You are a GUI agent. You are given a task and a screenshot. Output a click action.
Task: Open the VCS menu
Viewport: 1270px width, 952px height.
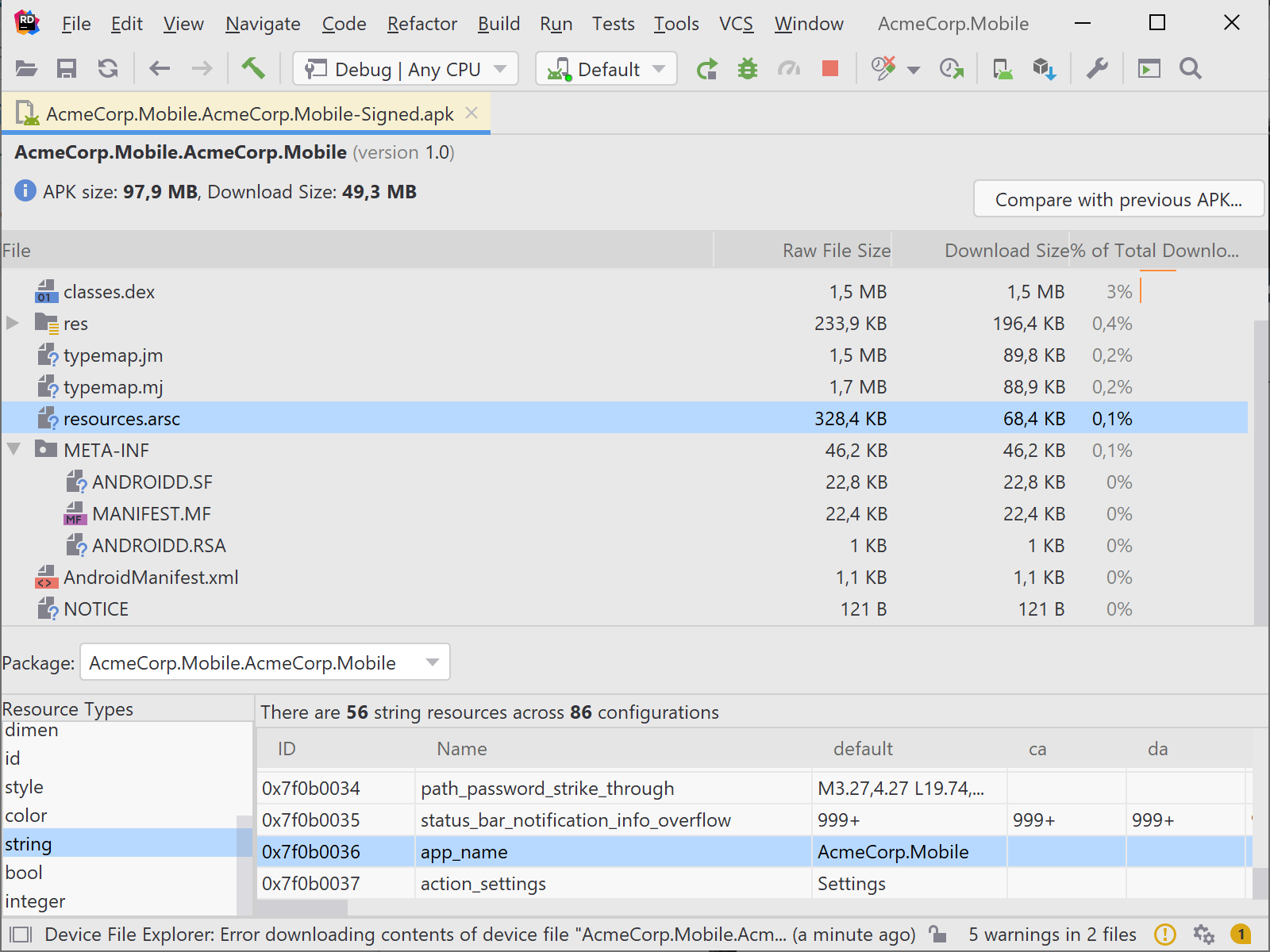[736, 24]
